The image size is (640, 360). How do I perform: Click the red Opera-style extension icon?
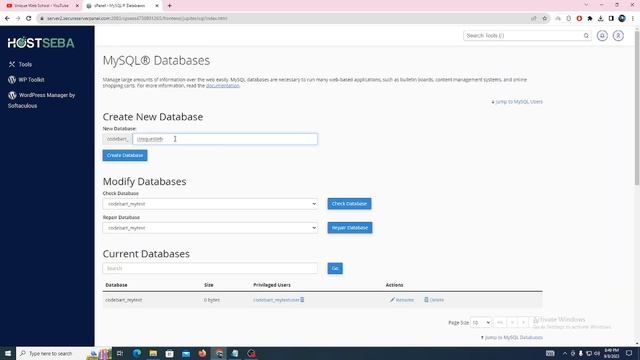click(579, 18)
